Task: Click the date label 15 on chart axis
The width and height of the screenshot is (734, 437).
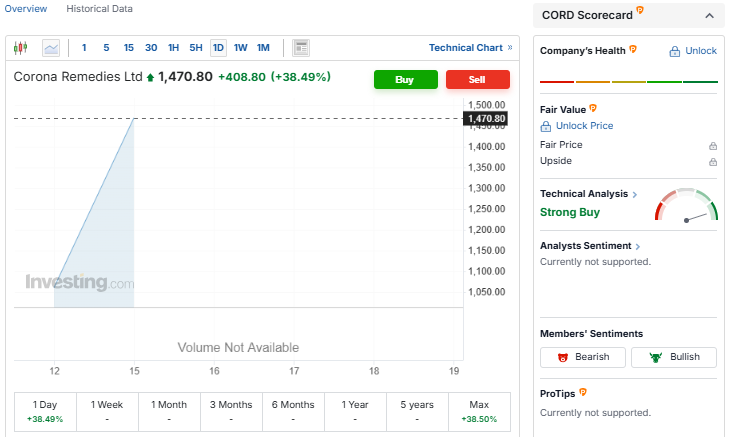Action: [x=134, y=371]
